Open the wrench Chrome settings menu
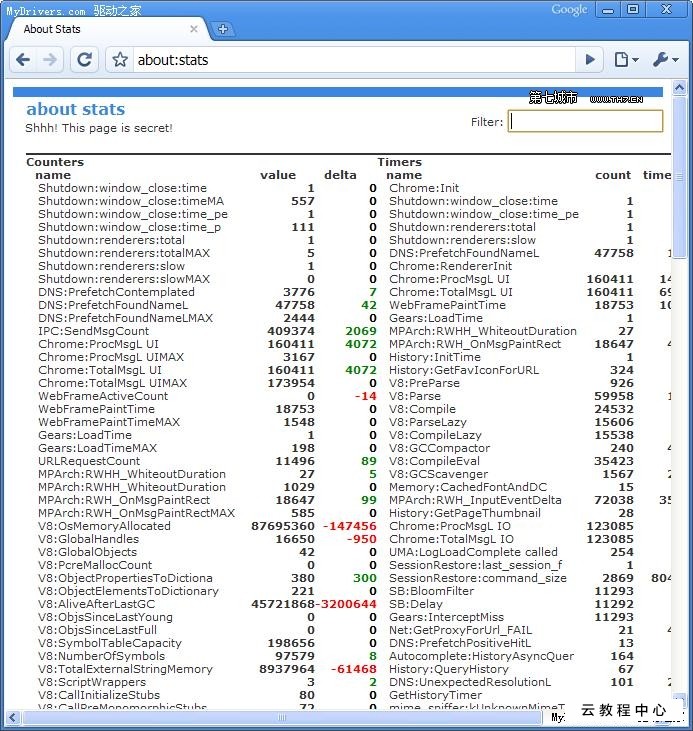 click(x=665, y=60)
